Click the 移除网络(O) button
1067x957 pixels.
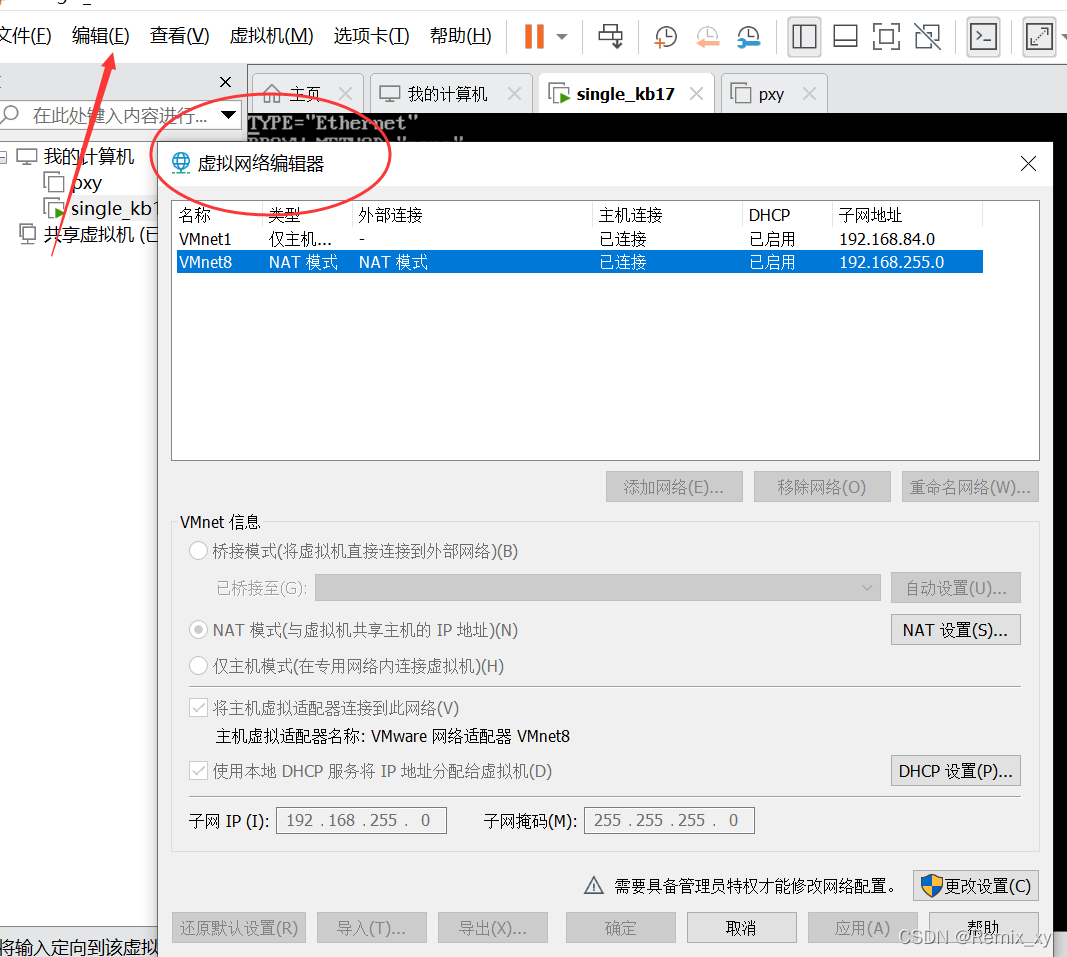pos(822,487)
